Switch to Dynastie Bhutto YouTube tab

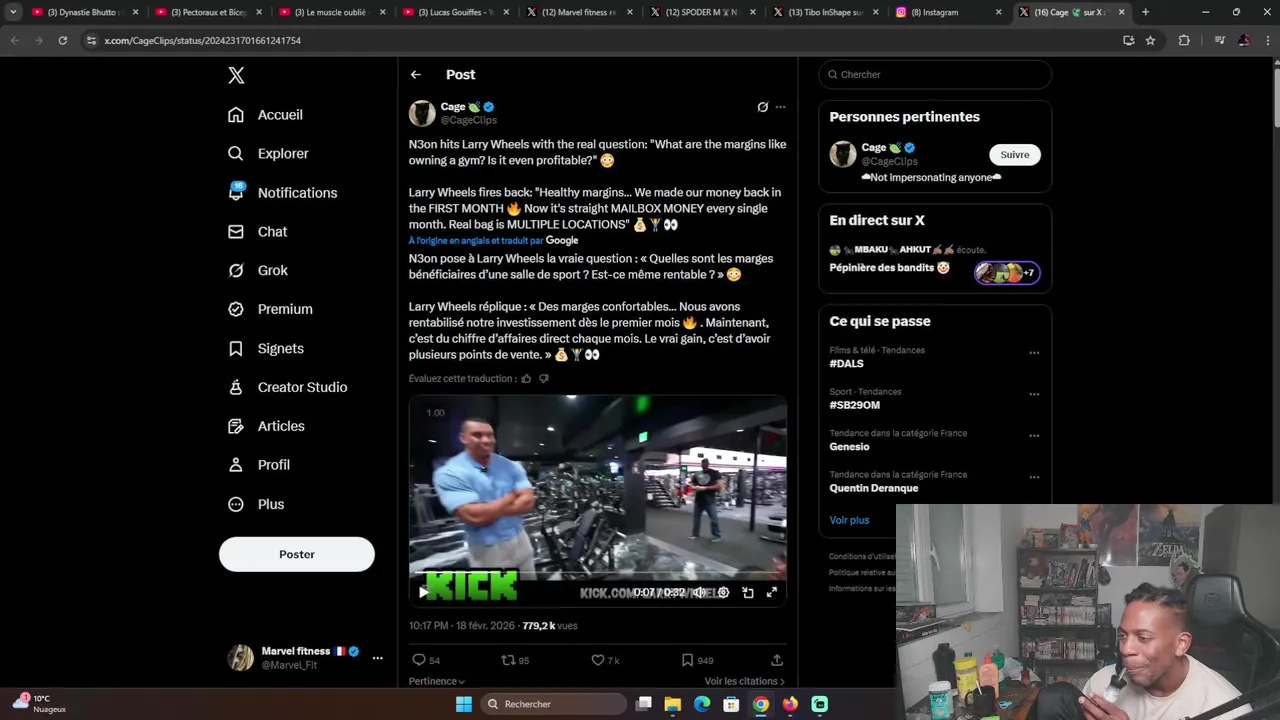83,12
